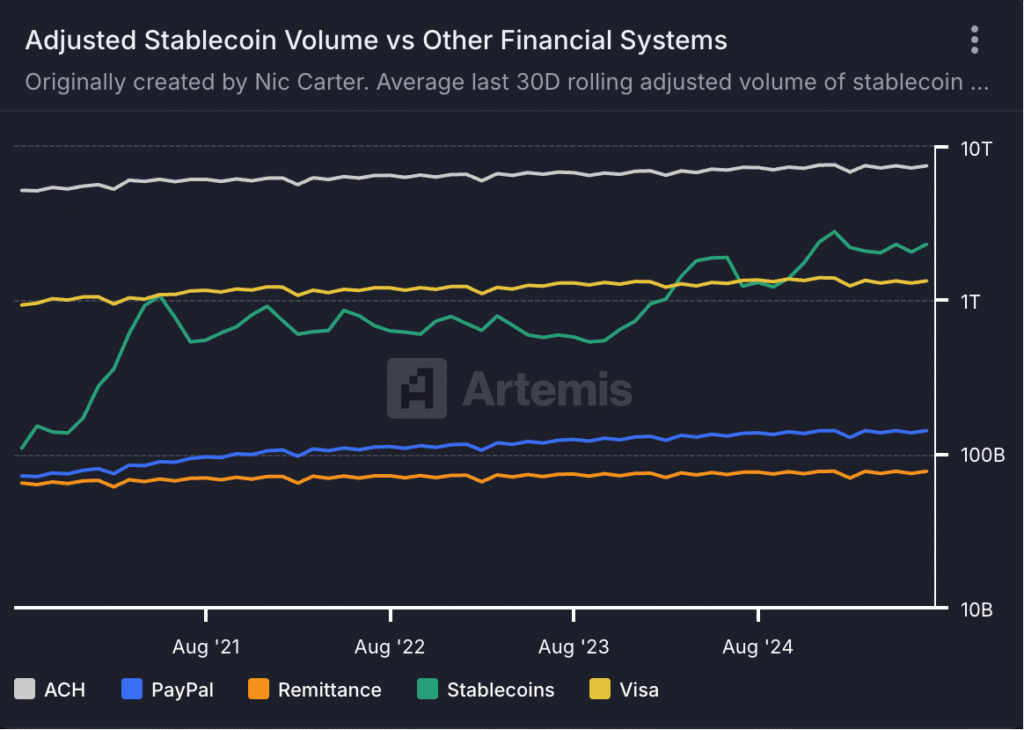The width and height of the screenshot is (1024, 730).
Task: Toggle the Visa series off
Action: coord(638,689)
